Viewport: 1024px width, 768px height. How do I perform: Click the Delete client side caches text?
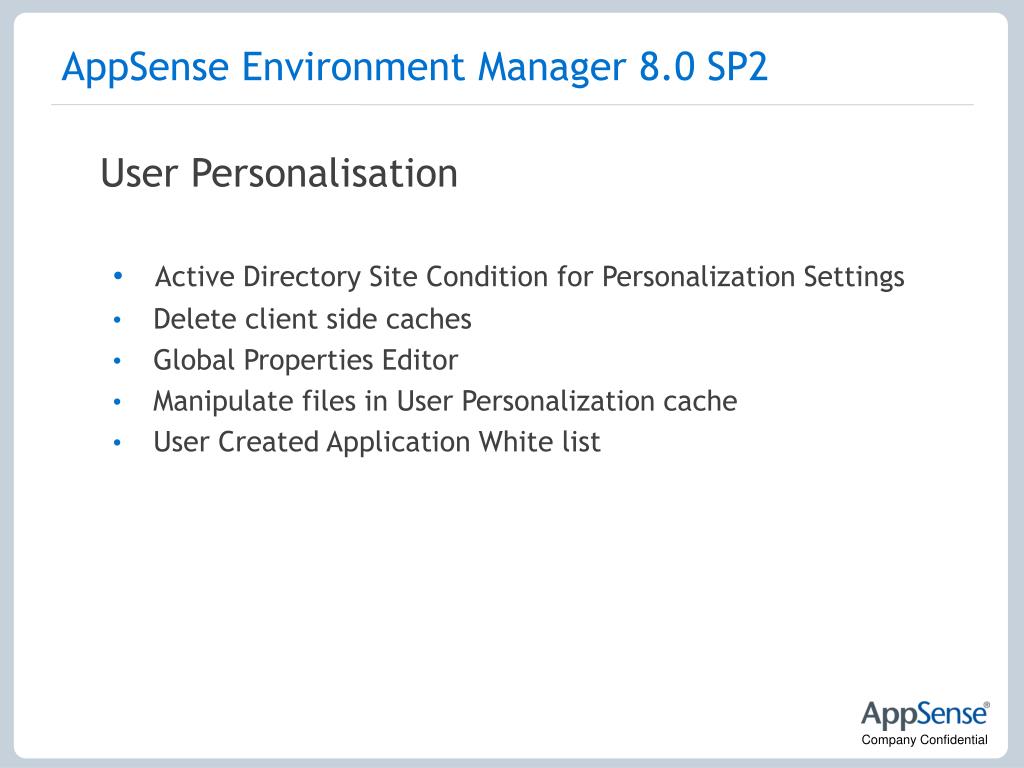click(312, 319)
